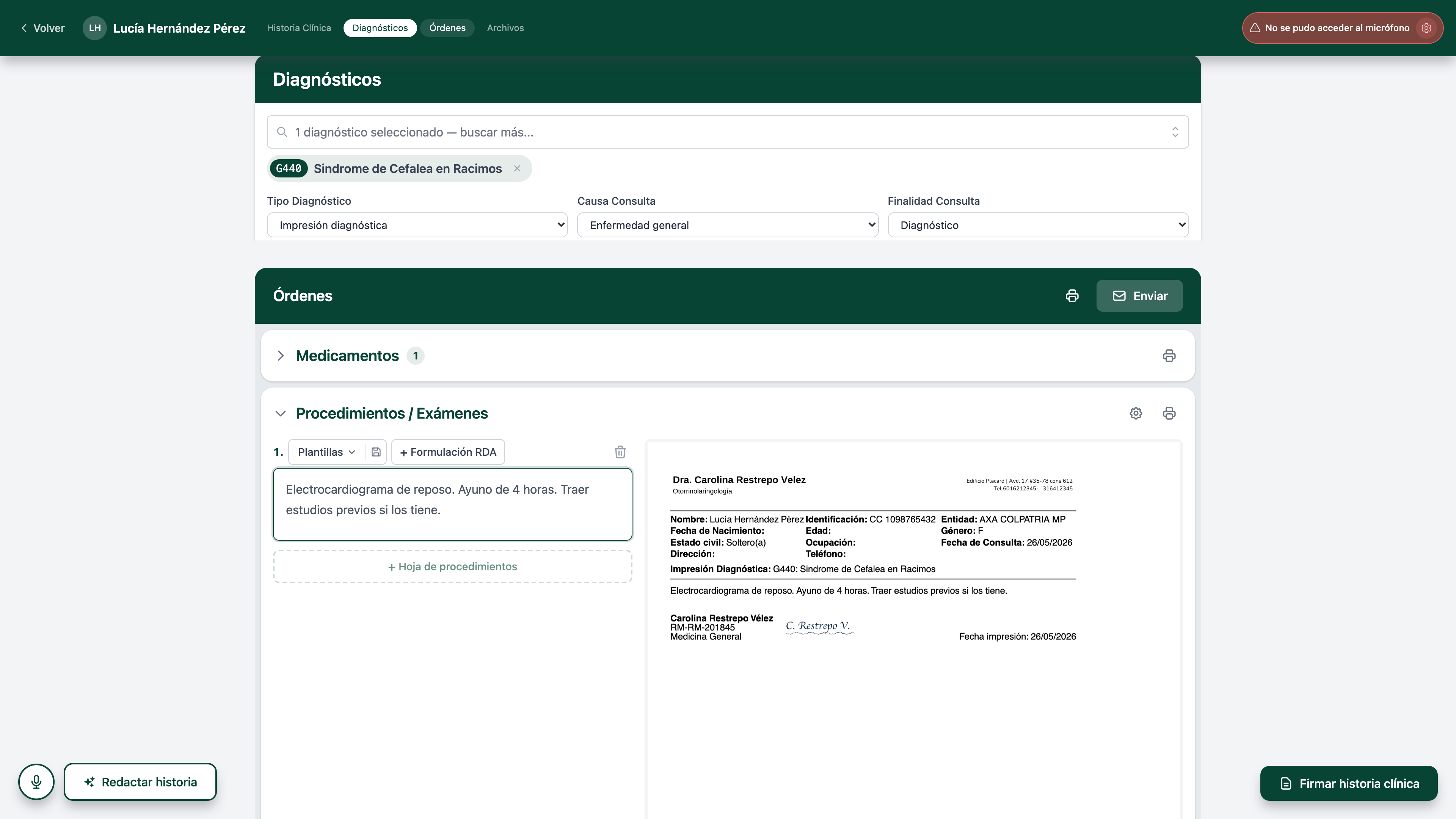Print all orders from Órdenes header
Screen dimensions: 1456x819
pyautogui.click(x=1072, y=296)
